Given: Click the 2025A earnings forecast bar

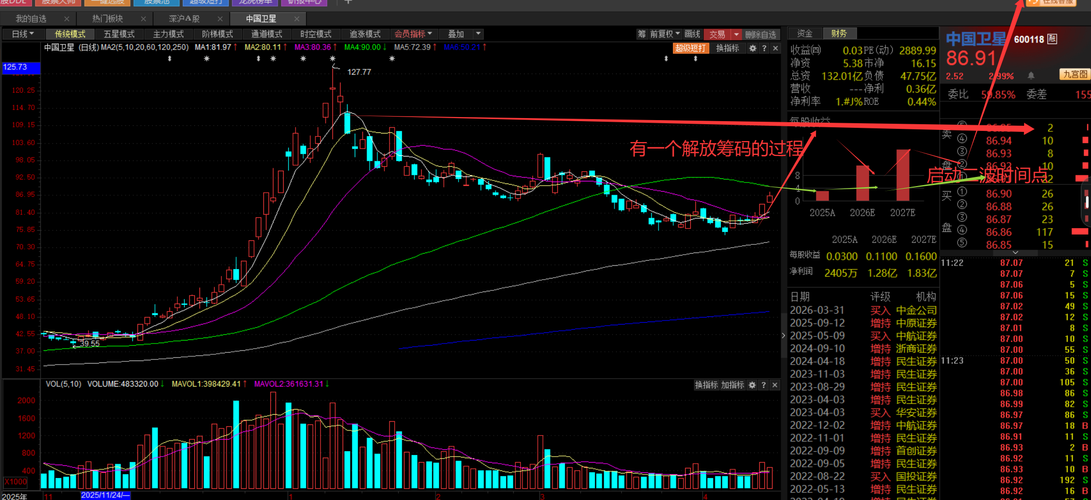Looking at the screenshot, I should point(822,196).
